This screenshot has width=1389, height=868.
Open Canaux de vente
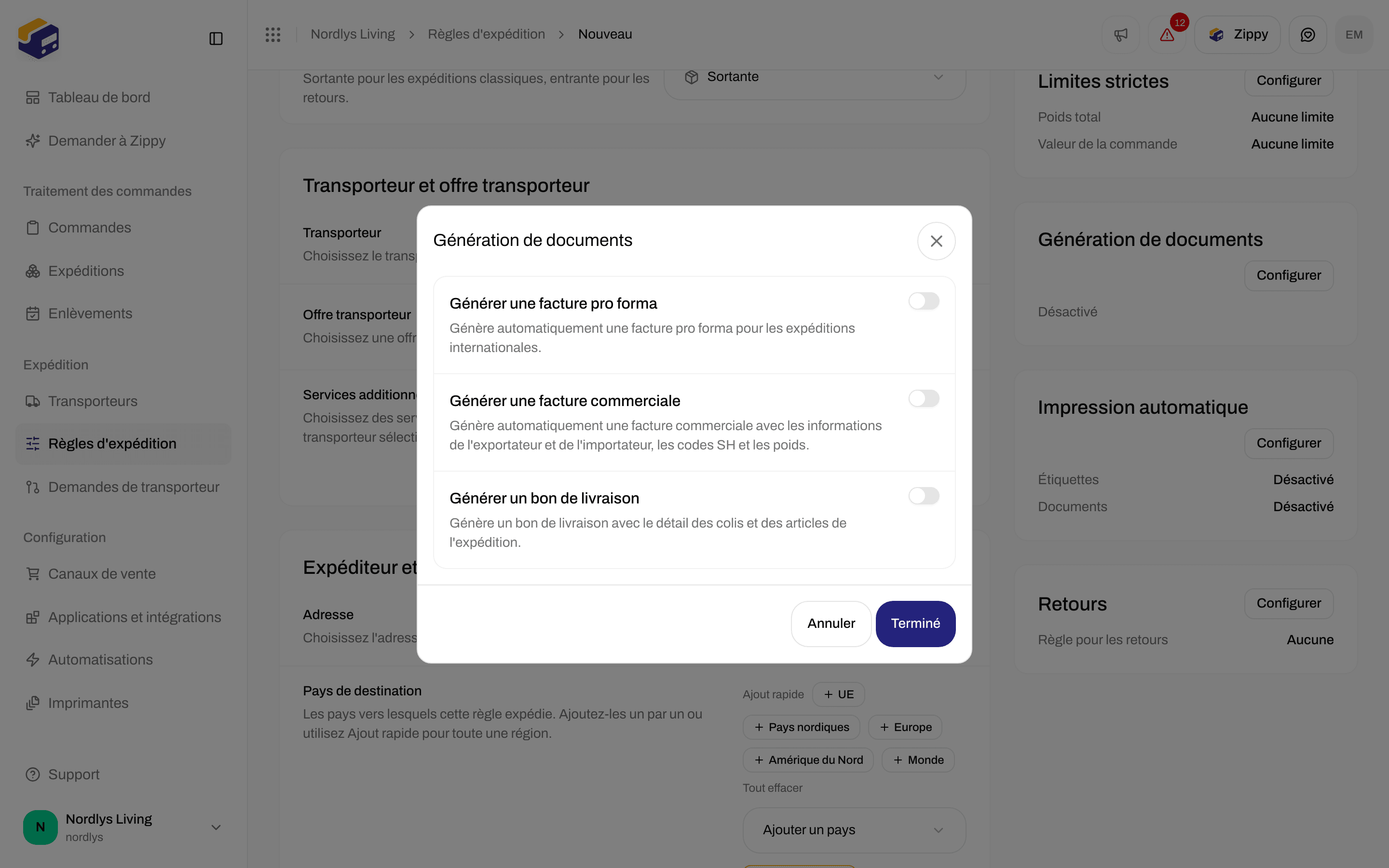pyautogui.click(x=123, y=574)
